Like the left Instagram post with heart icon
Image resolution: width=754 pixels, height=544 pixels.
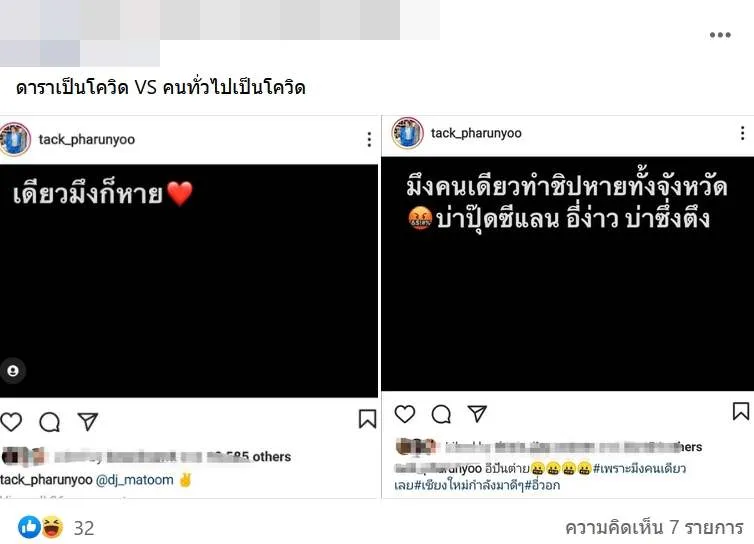click(x=11, y=422)
